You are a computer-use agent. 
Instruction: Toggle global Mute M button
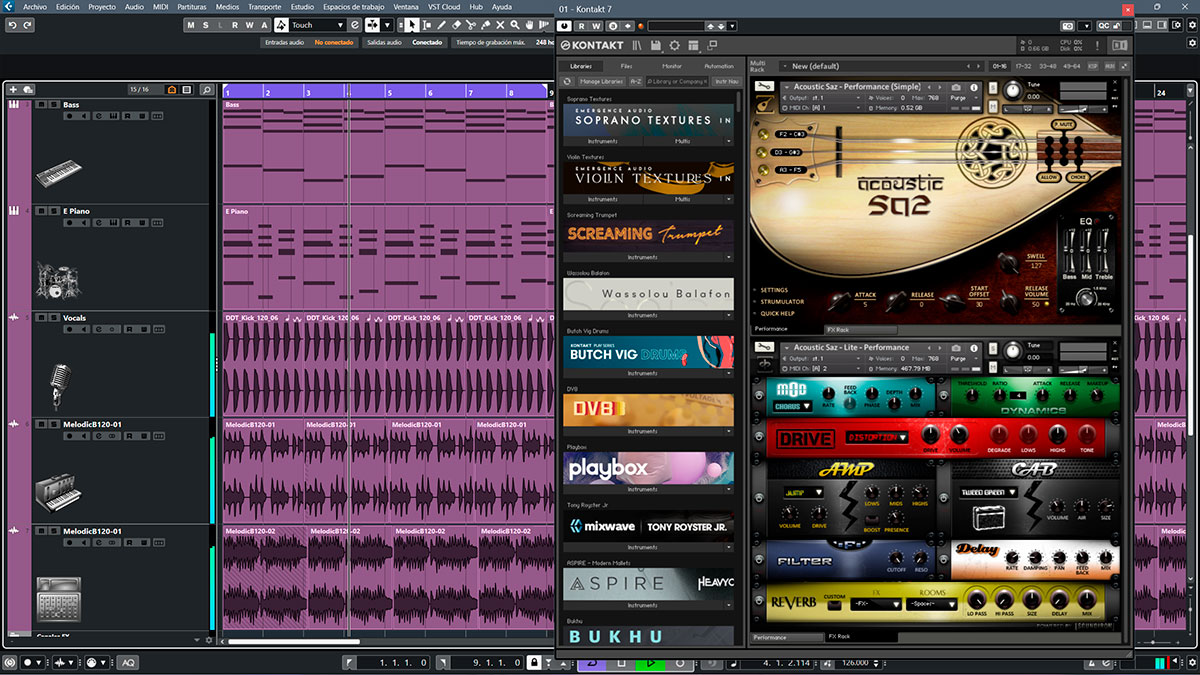(191, 25)
